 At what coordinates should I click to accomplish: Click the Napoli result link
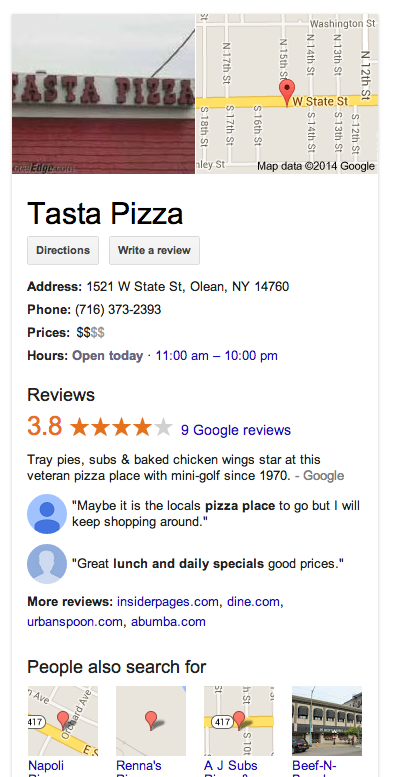coord(46,766)
